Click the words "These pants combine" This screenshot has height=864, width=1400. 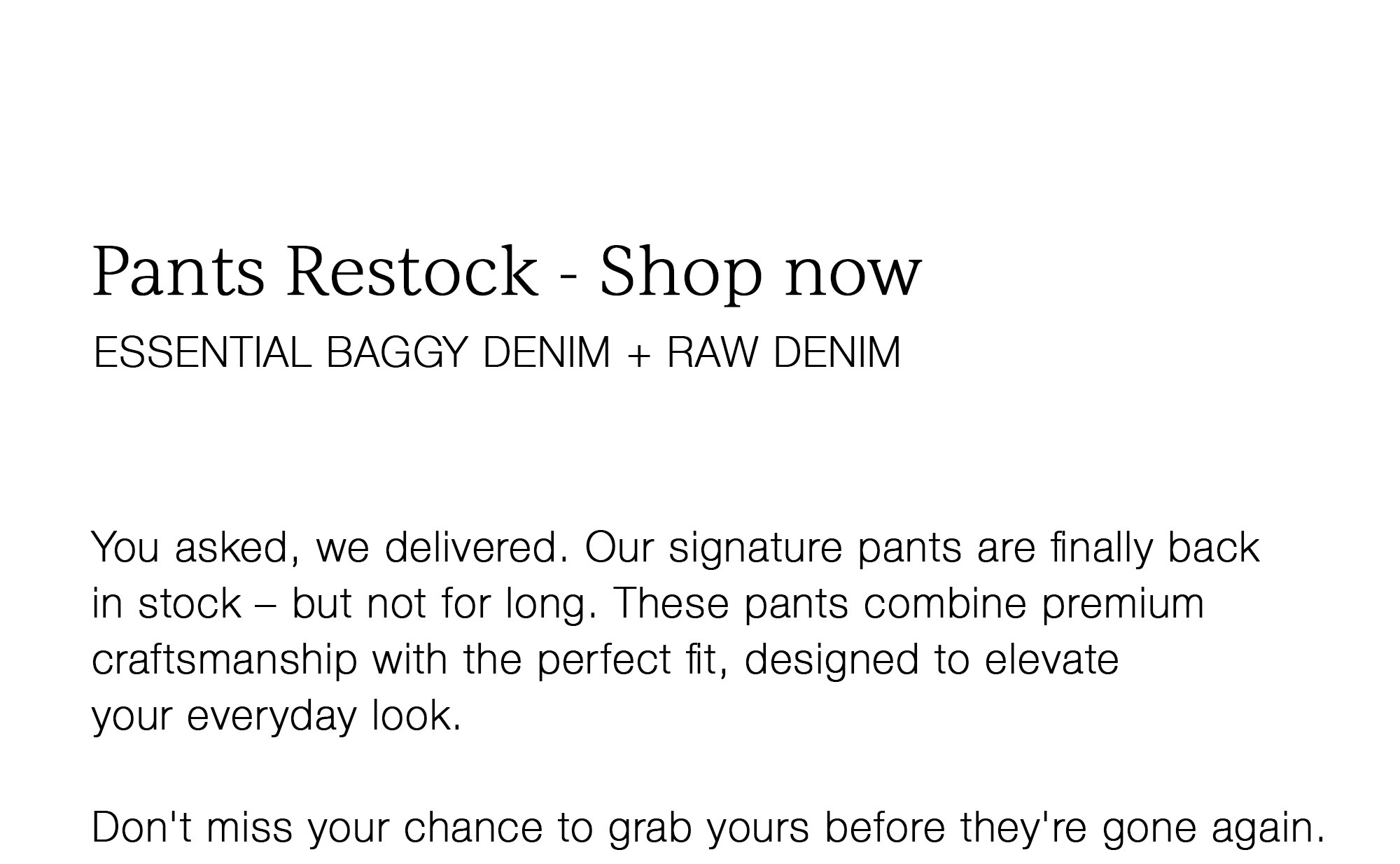(x=820, y=605)
